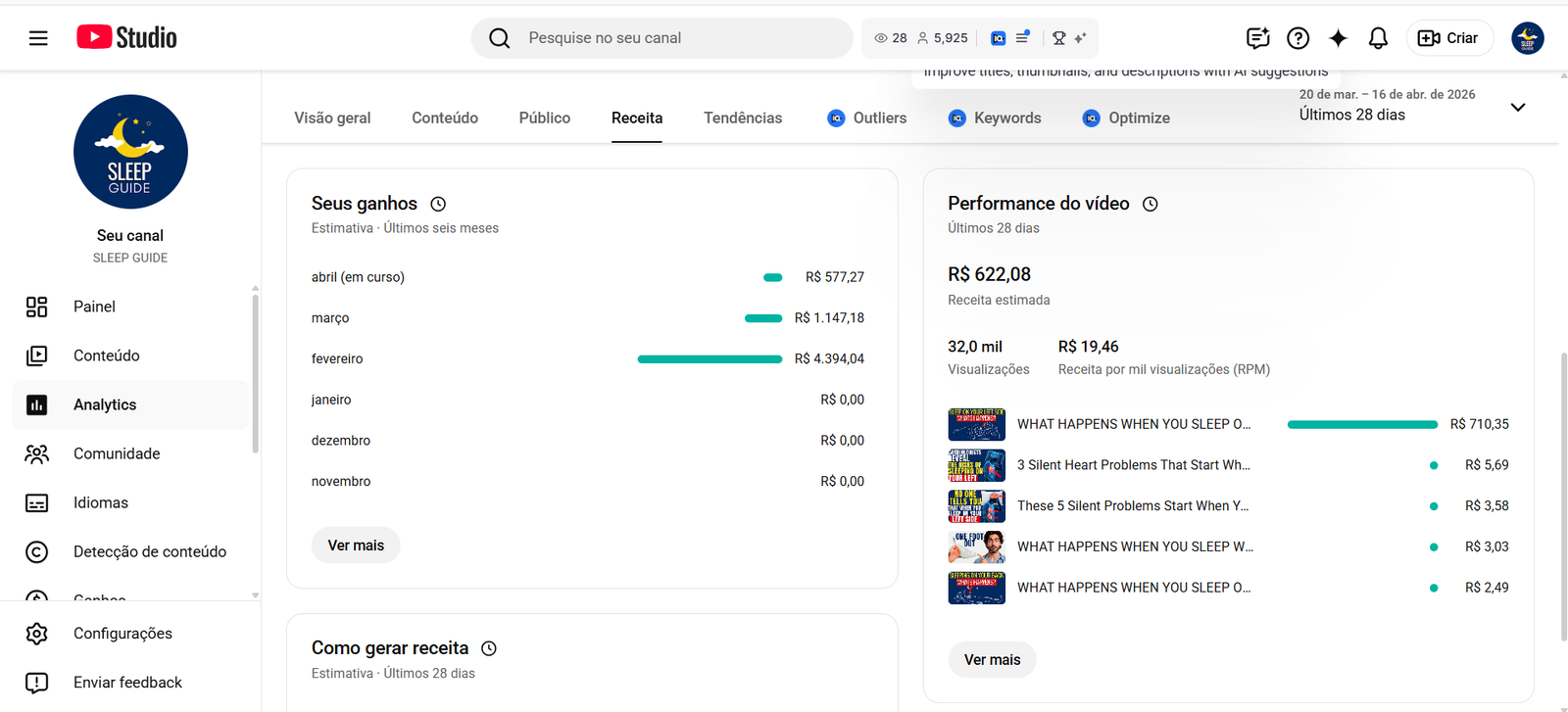Click the search field Pesquise no seu canal
This screenshot has height=712, width=1568.
click(676, 38)
